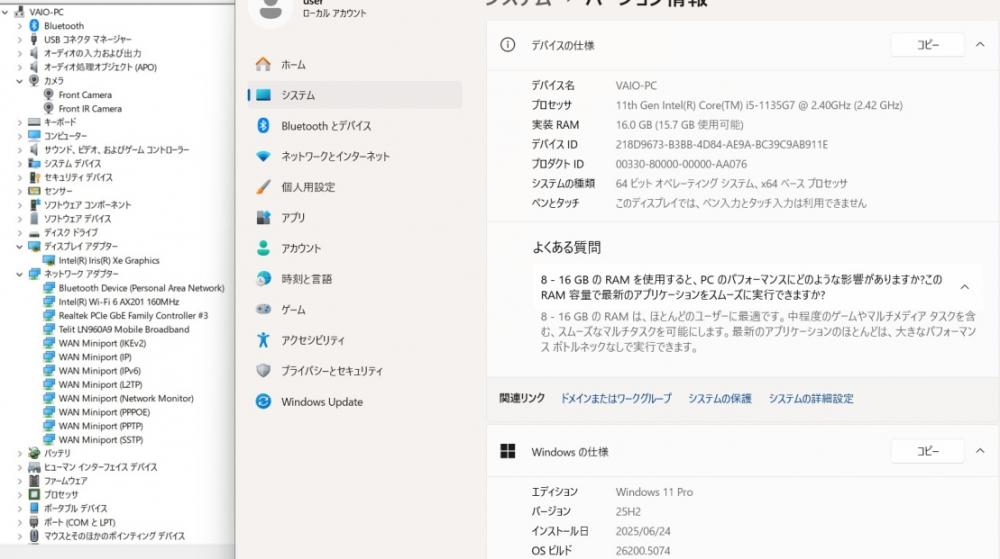Click the Bluetooth とデバイス sidebar icon
1000x559 pixels.
(263, 126)
